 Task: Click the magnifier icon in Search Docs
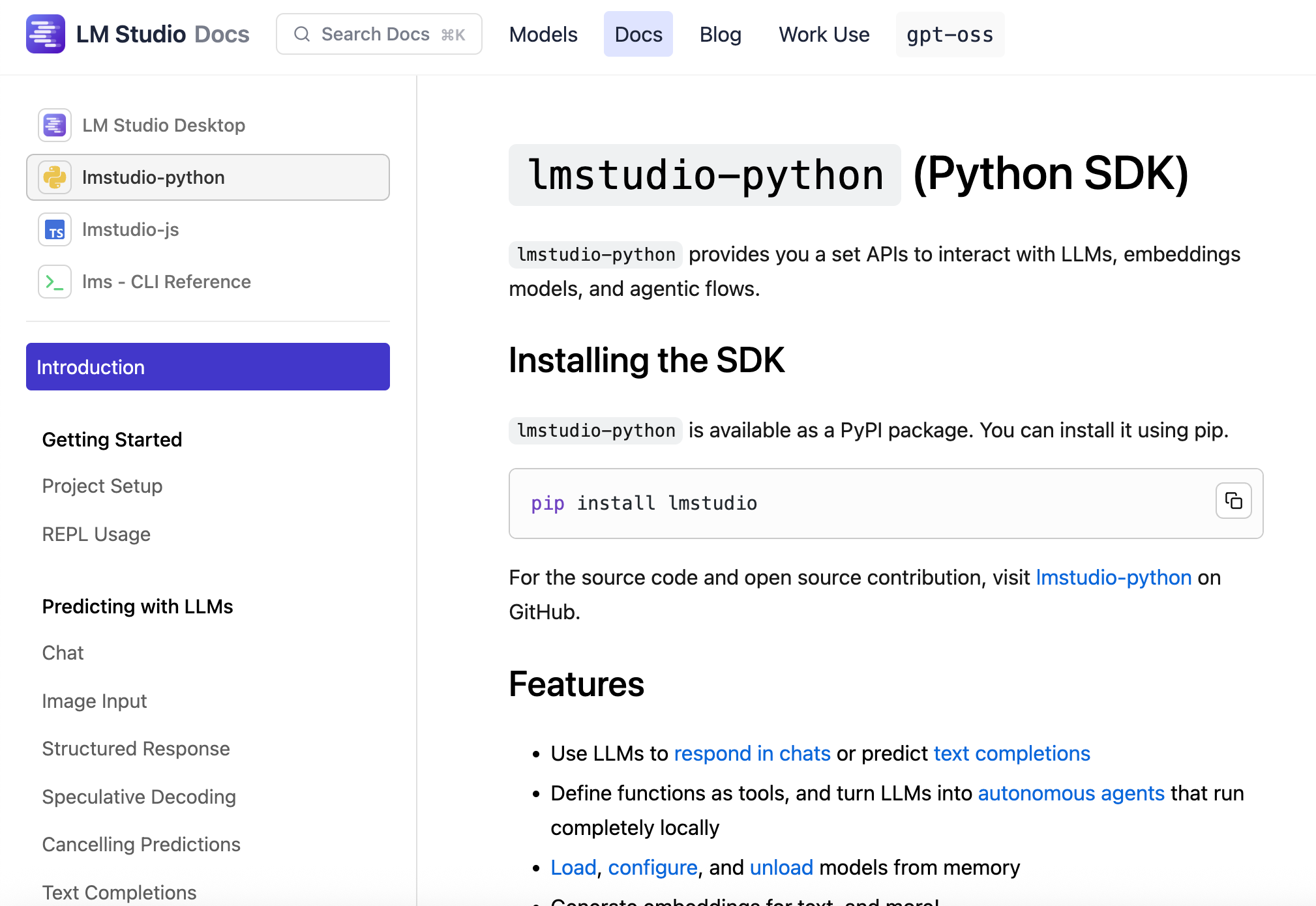301,34
